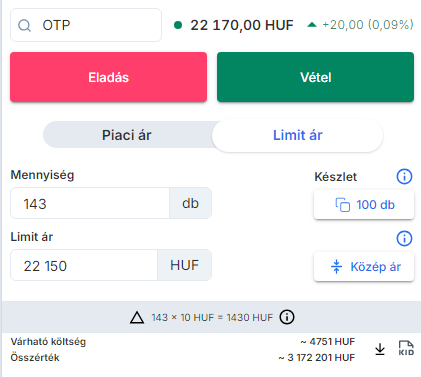Open the KID document icon

pyautogui.click(x=406, y=348)
